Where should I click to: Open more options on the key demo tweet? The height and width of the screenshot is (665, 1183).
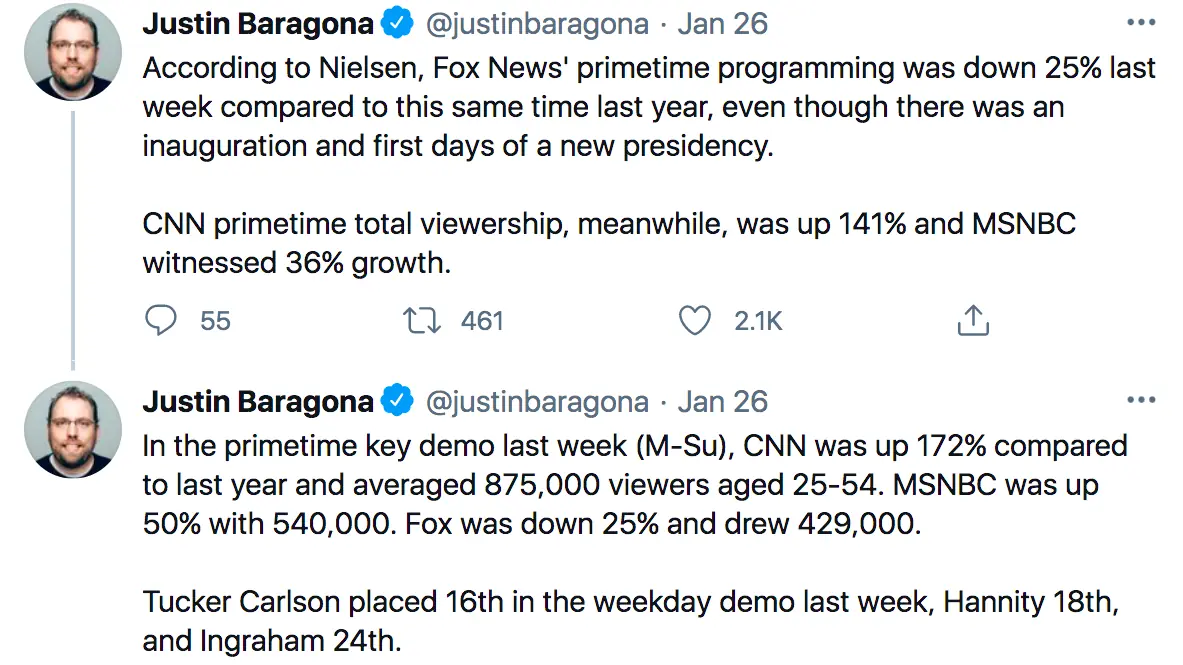(x=1141, y=400)
